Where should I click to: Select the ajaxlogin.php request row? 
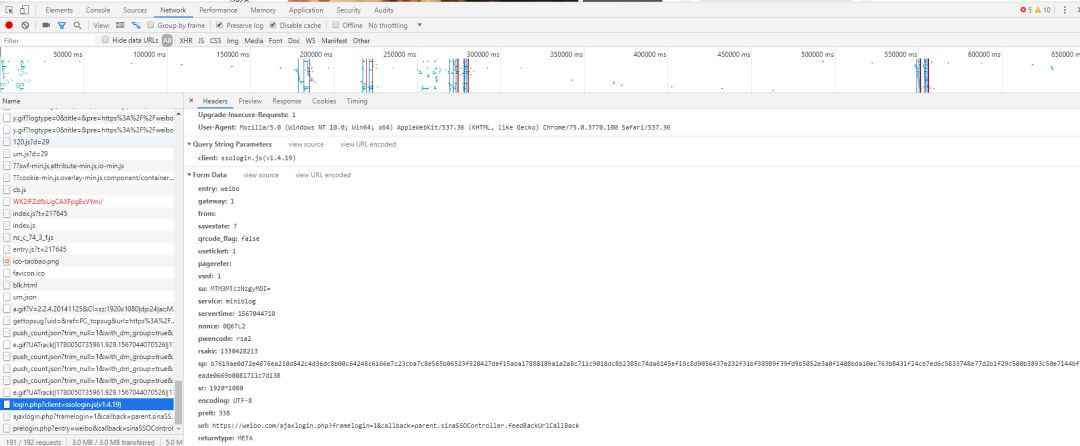[87, 416]
